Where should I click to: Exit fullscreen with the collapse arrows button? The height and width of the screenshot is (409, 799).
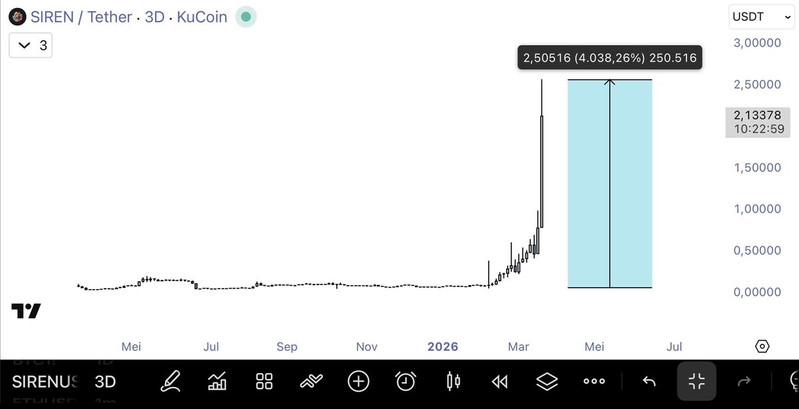pyautogui.click(x=697, y=381)
